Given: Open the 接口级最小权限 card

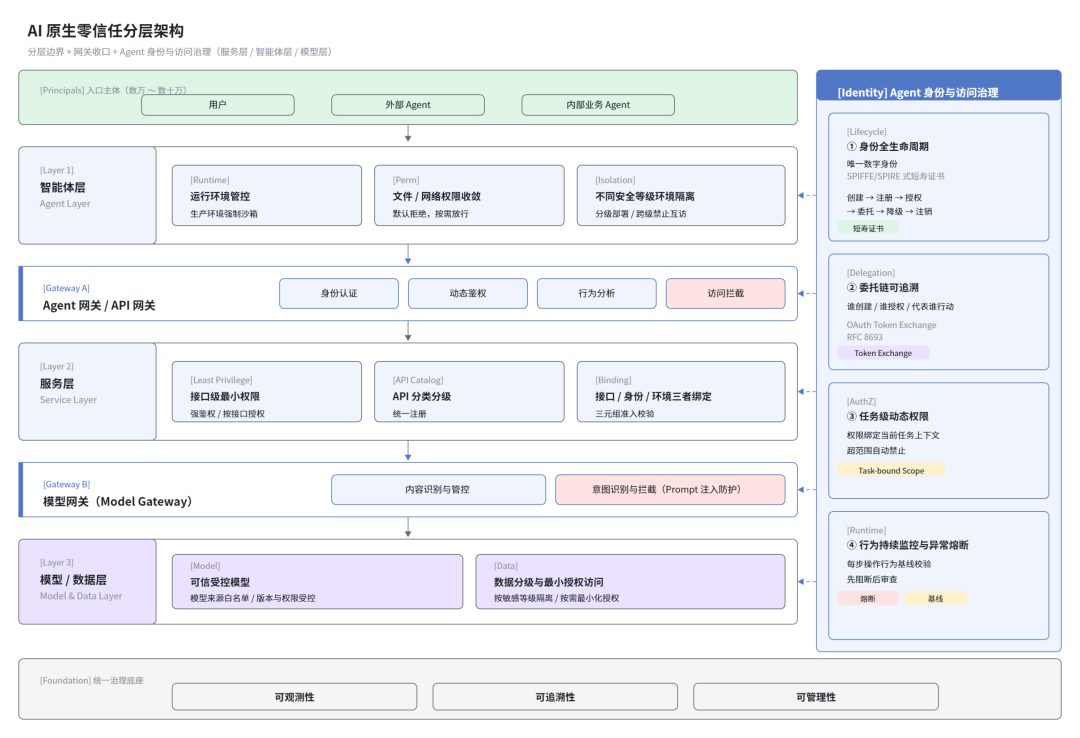Looking at the screenshot, I should (267, 391).
